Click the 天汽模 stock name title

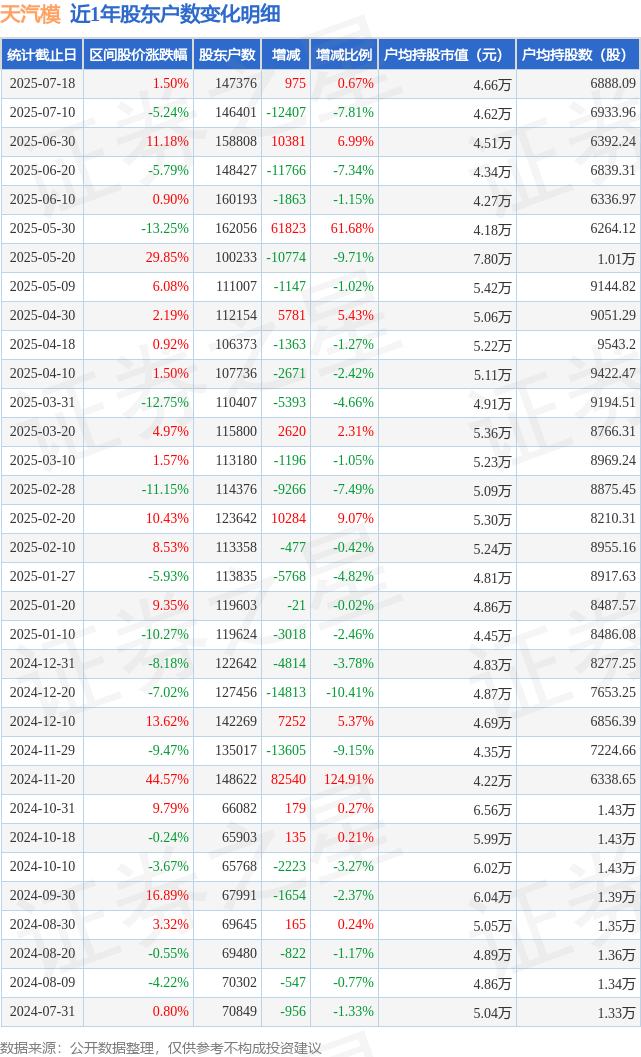coord(30,14)
